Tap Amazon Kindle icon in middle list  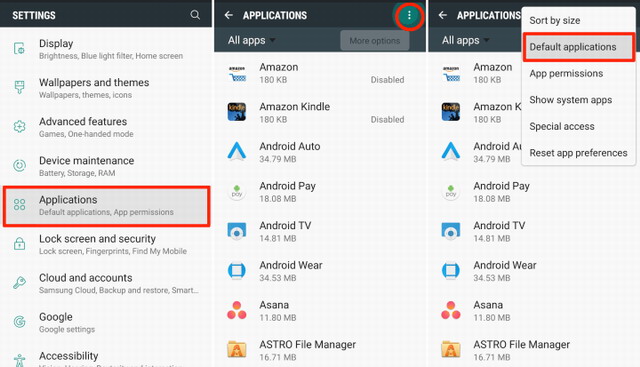[237, 112]
